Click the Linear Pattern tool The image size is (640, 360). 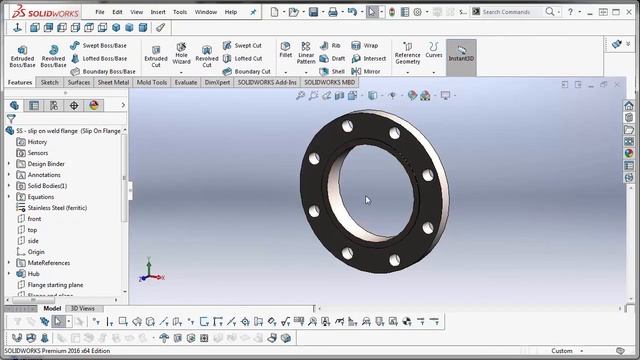pyautogui.click(x=306, y=53)
